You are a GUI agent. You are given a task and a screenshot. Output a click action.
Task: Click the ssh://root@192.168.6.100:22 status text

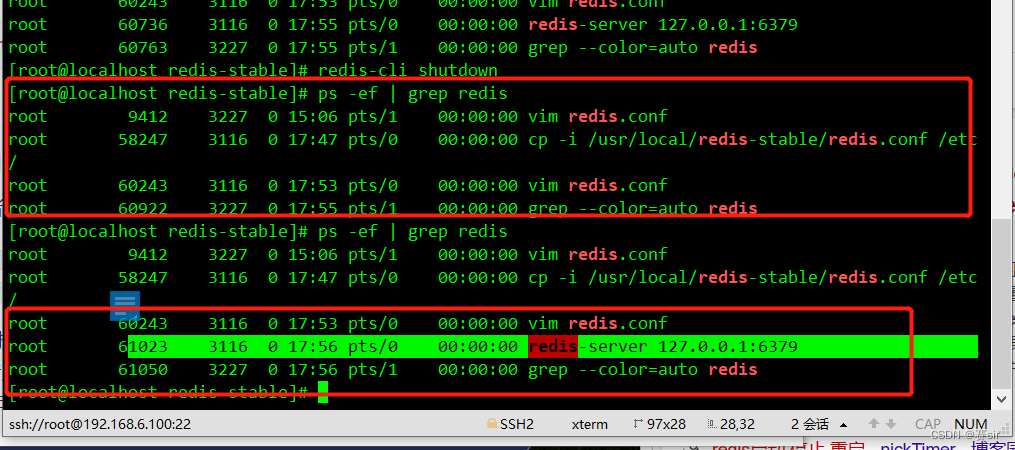[x=100, y=424]
